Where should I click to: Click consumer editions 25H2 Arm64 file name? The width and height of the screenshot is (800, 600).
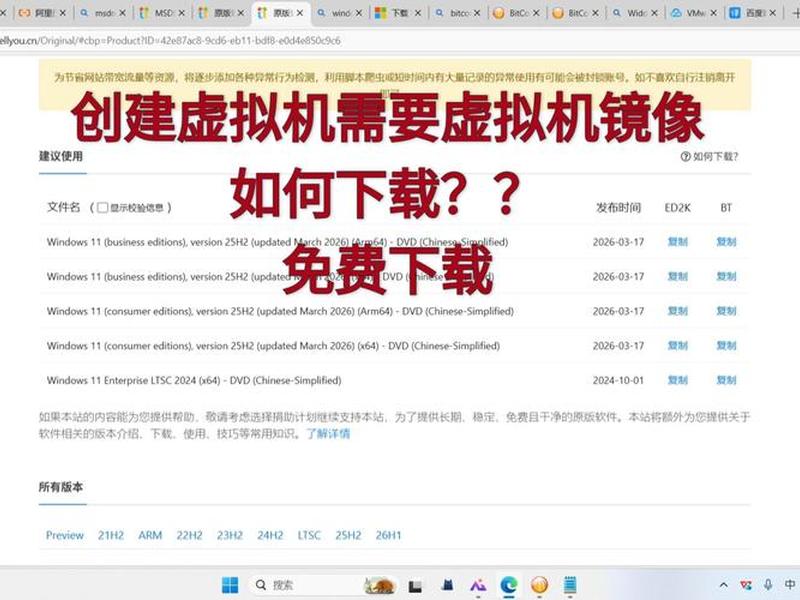coord(280,311)
